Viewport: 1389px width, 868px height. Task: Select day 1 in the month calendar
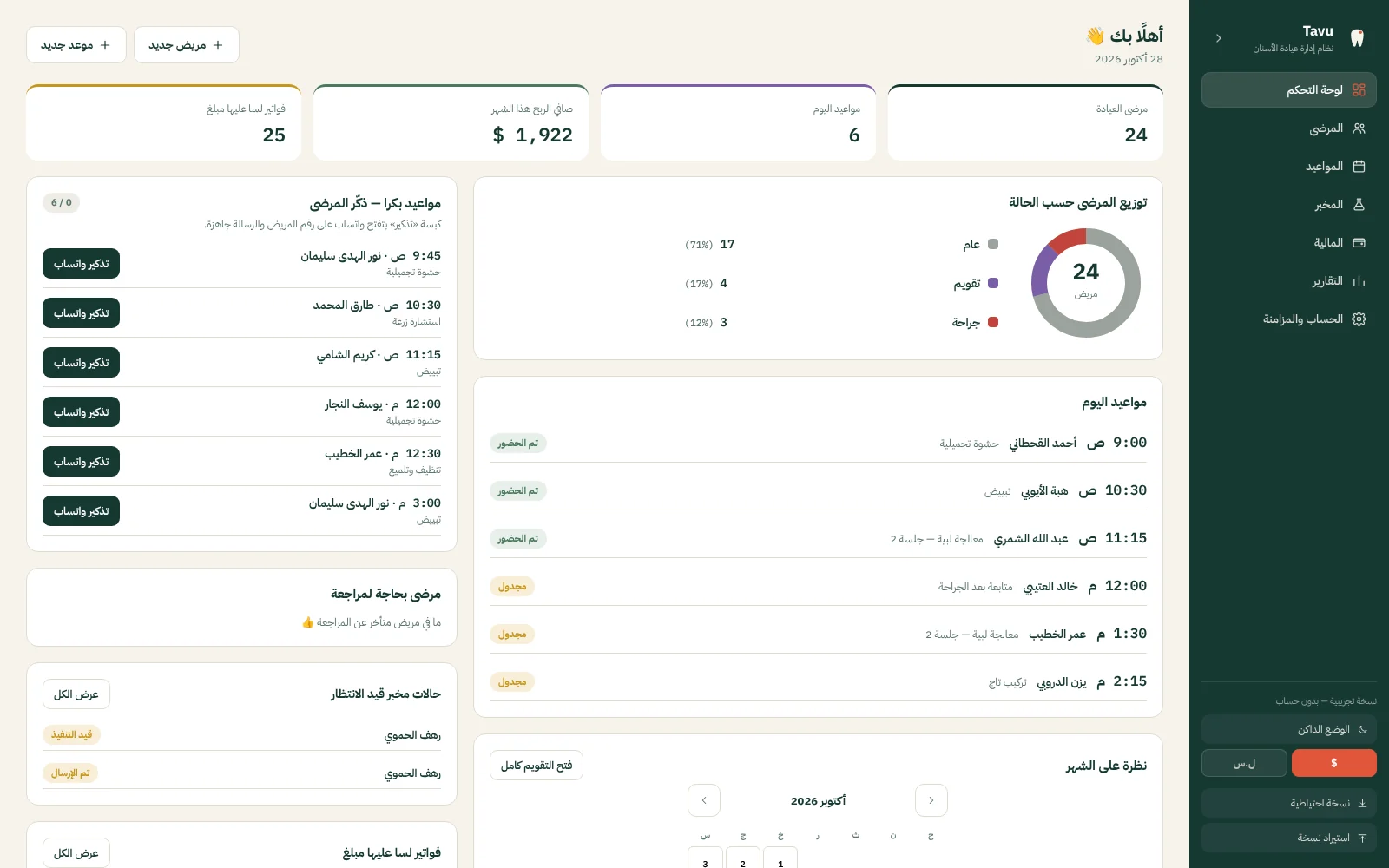click(780, 858)
